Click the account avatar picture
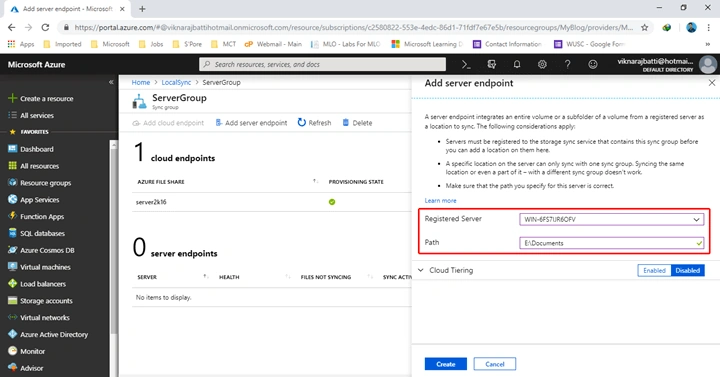 708,65
